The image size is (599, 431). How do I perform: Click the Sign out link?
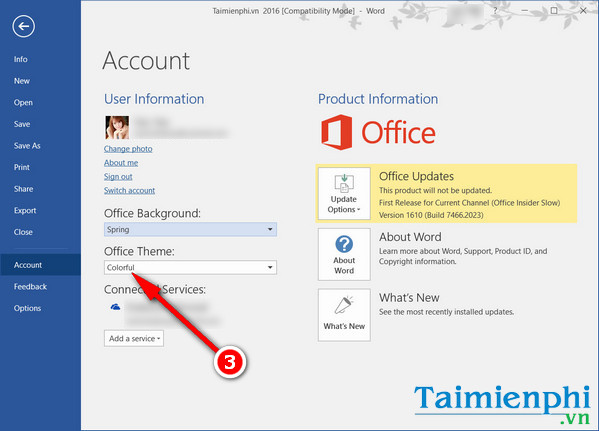click(118, 177)
